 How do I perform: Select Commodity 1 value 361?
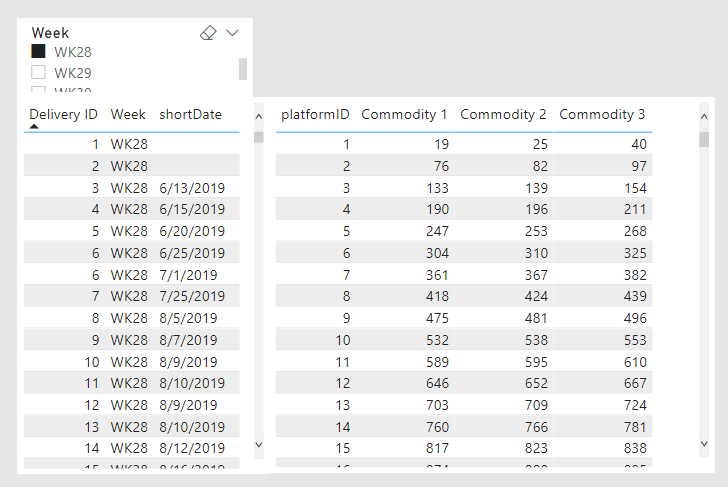pyautogui.click(x=438, y=275)
